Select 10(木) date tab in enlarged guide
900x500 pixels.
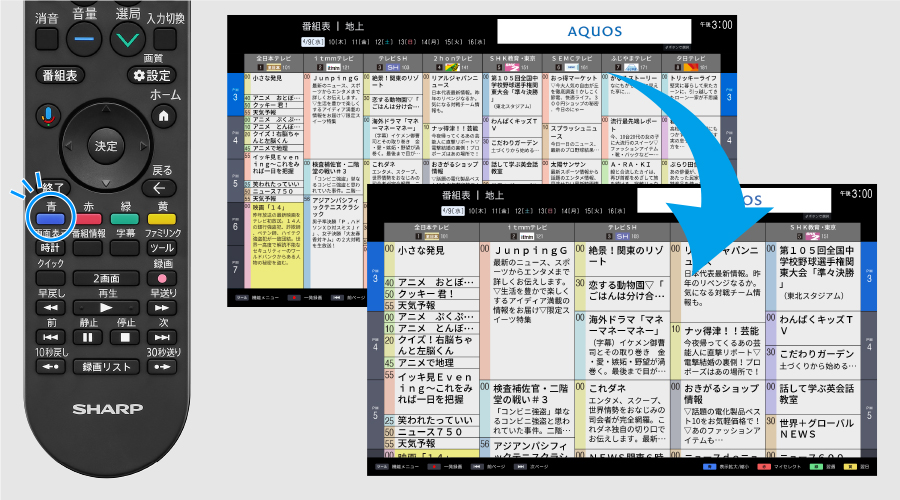[x=479, y=211]
